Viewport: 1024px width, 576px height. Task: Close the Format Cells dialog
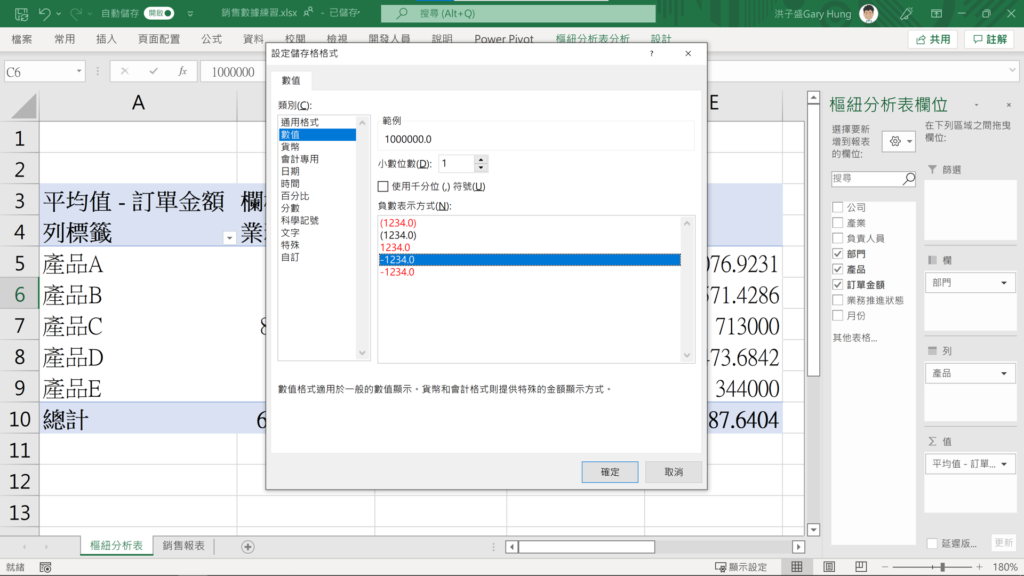coord(688,54)
